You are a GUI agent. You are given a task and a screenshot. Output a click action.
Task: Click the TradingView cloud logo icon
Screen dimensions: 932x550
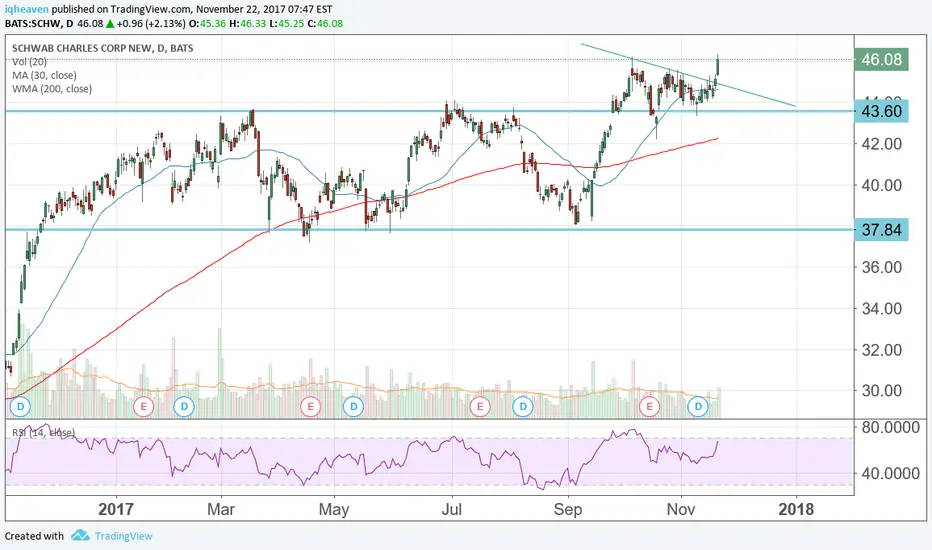coord(80,536)
